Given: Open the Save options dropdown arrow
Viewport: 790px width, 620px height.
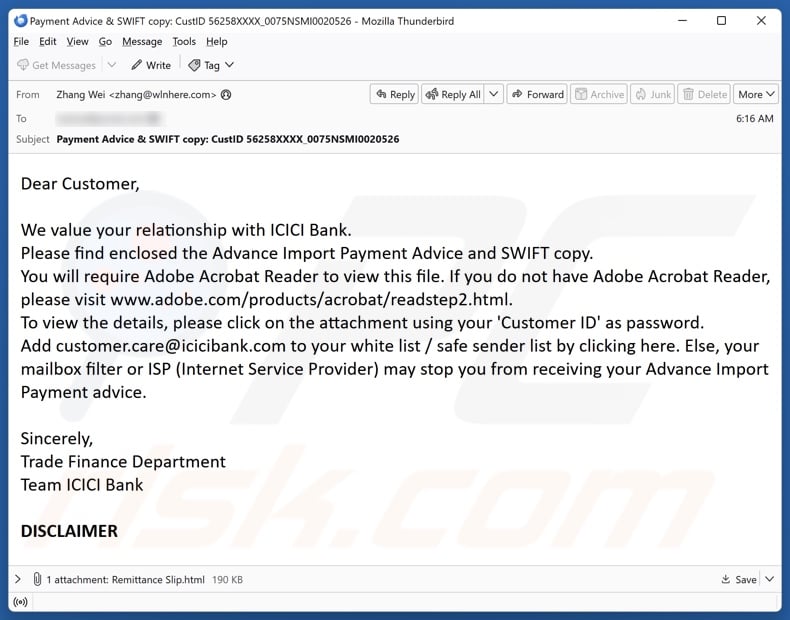Looking at the screenshot, I should (769, 579).
